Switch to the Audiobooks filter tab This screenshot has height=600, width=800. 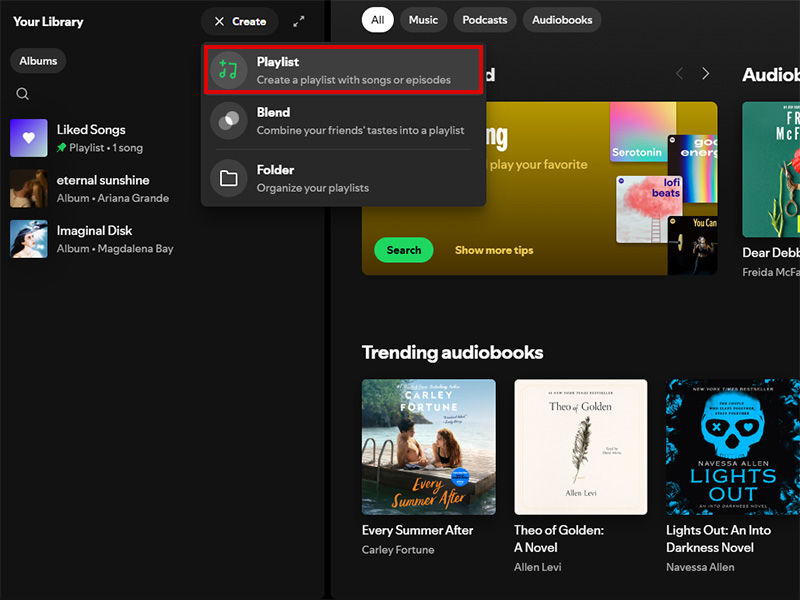[x=562, y=20]
